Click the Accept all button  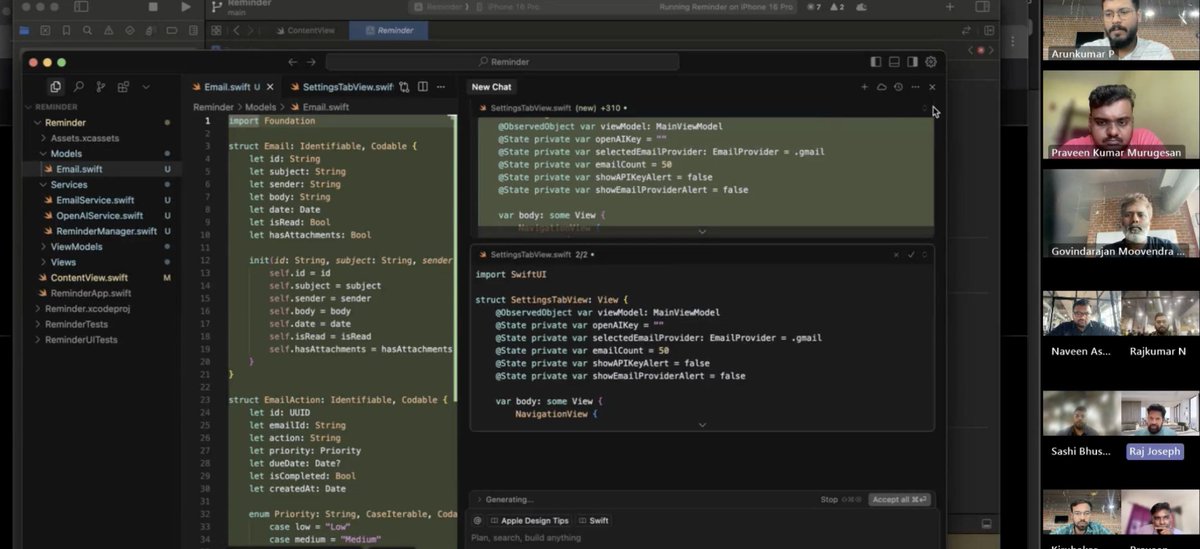tap(900, 499)
